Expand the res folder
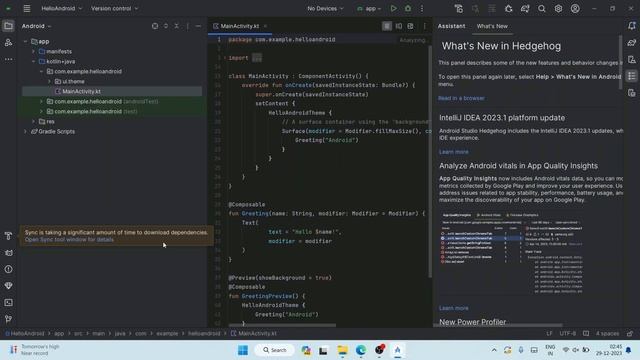Viewport: 640px width, 360px height. [x=33, y=122]
